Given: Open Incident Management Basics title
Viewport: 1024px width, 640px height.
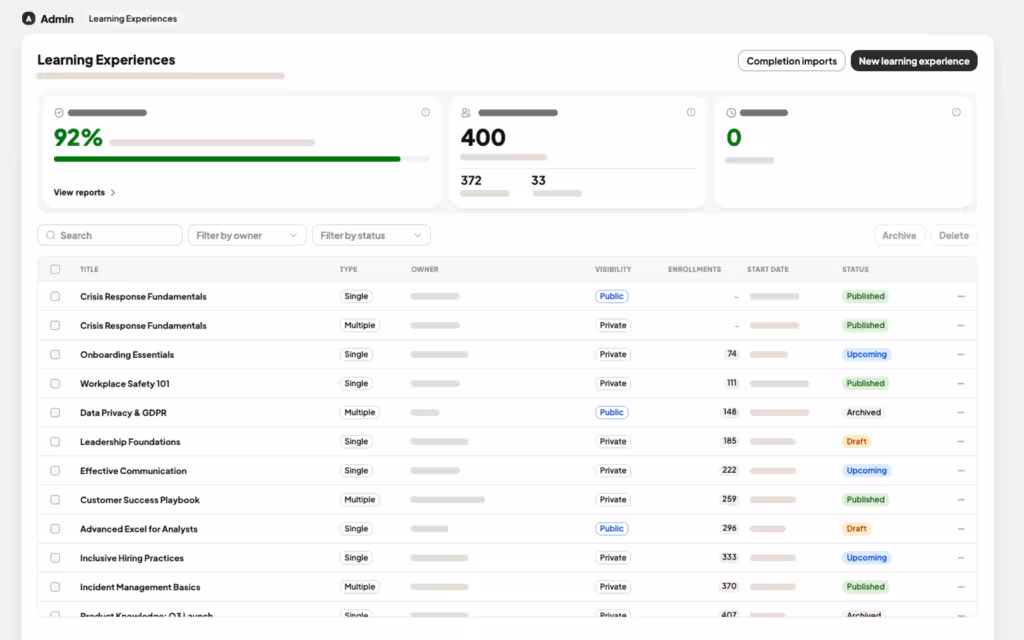Looking at the screenshot, I should coord(140,587).
